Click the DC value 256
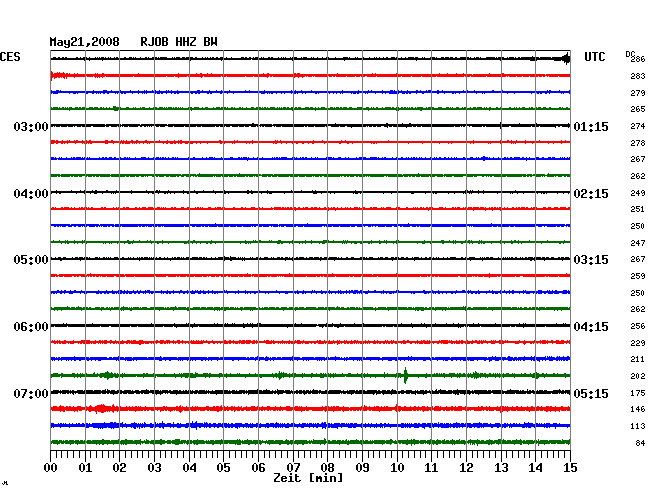Image resolution: width=650 pixels, height=494 pixels. coord(638,326)
